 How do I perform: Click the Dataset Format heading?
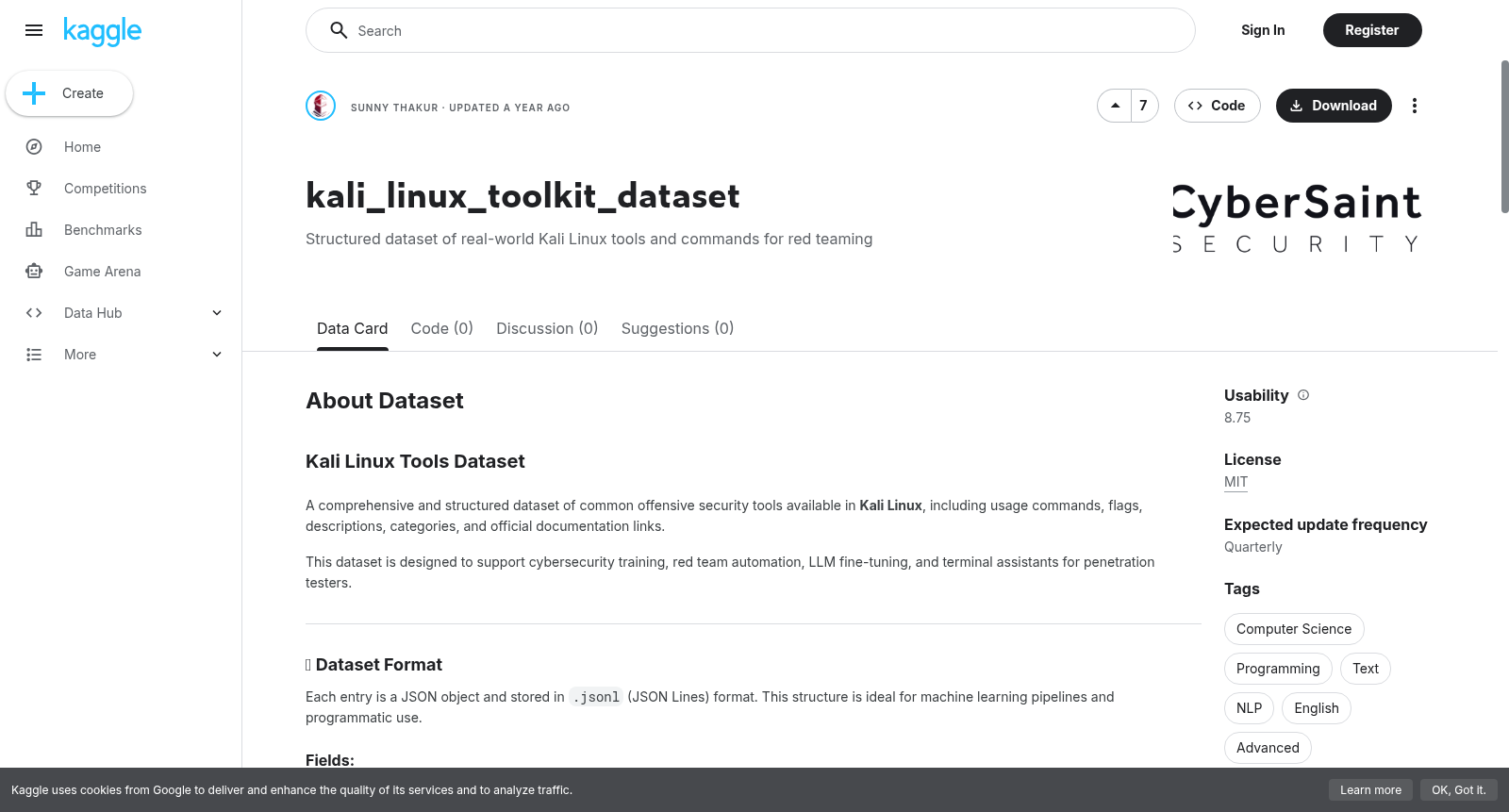(373, 665)
